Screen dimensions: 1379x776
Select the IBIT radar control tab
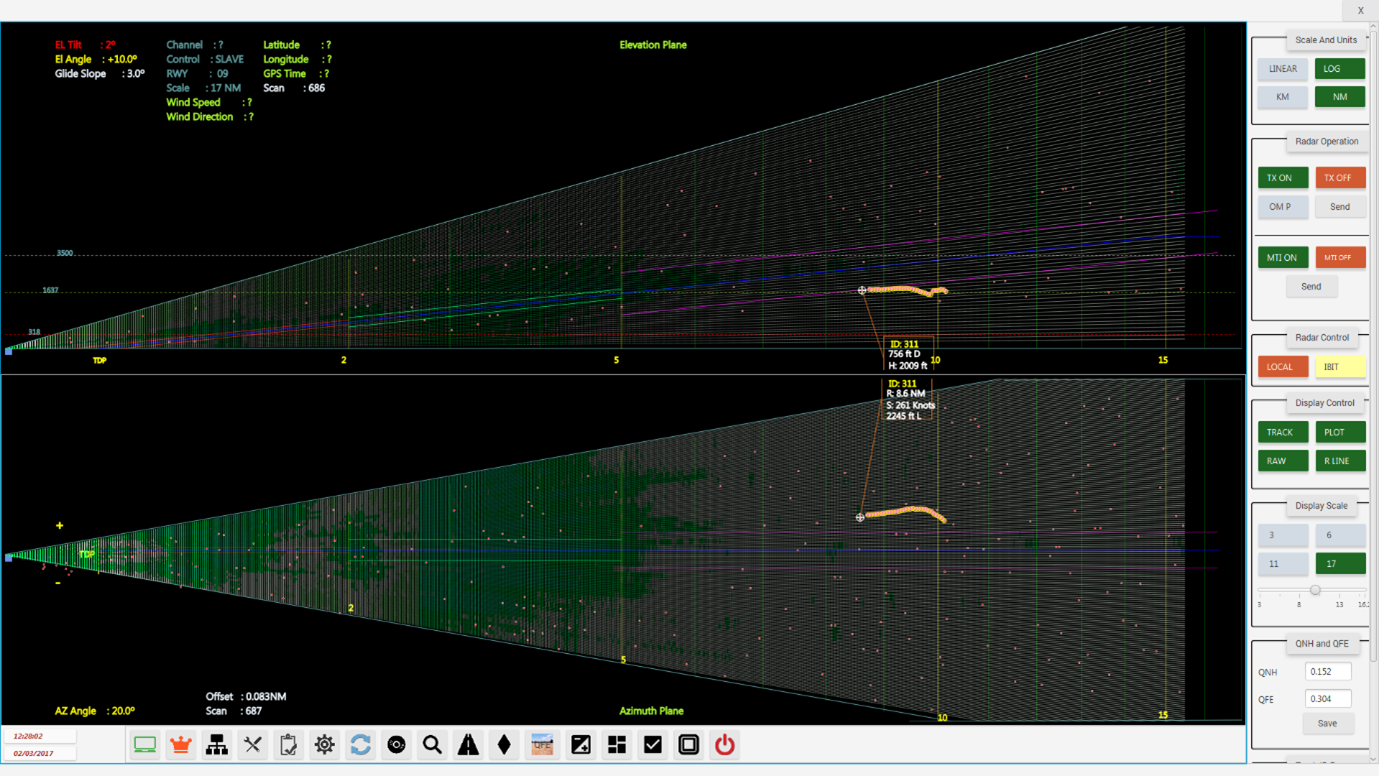pos(1340,366)
